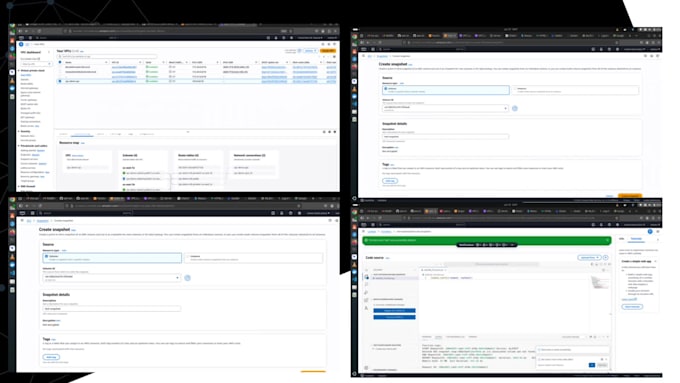Open CloudShell icon in the VPC window's AWS header
The width and height of the screenshot is (680, 383).
268,38
